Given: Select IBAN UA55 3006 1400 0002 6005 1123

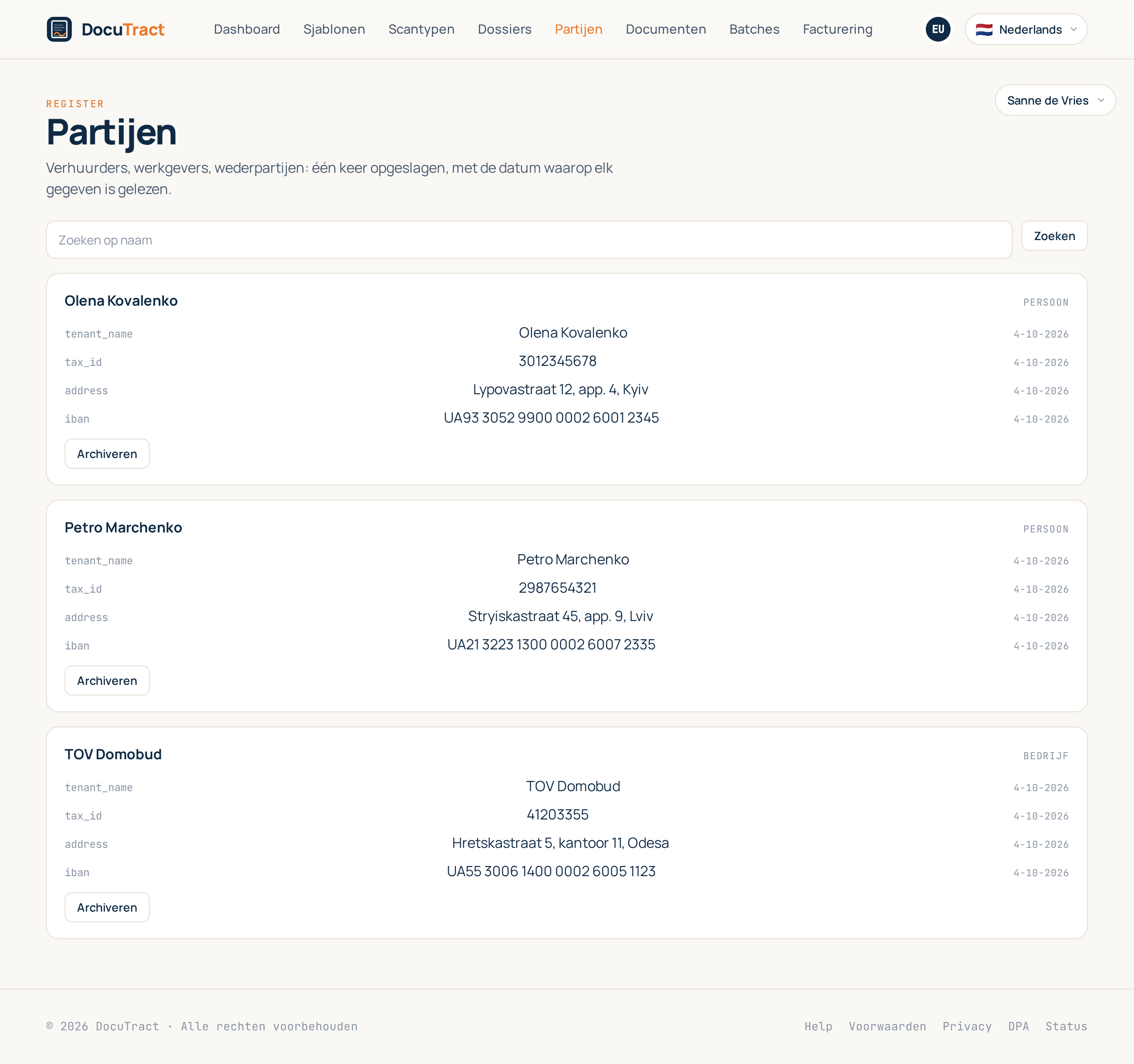Looking at the screenshot, I should (x=551, y=872).
